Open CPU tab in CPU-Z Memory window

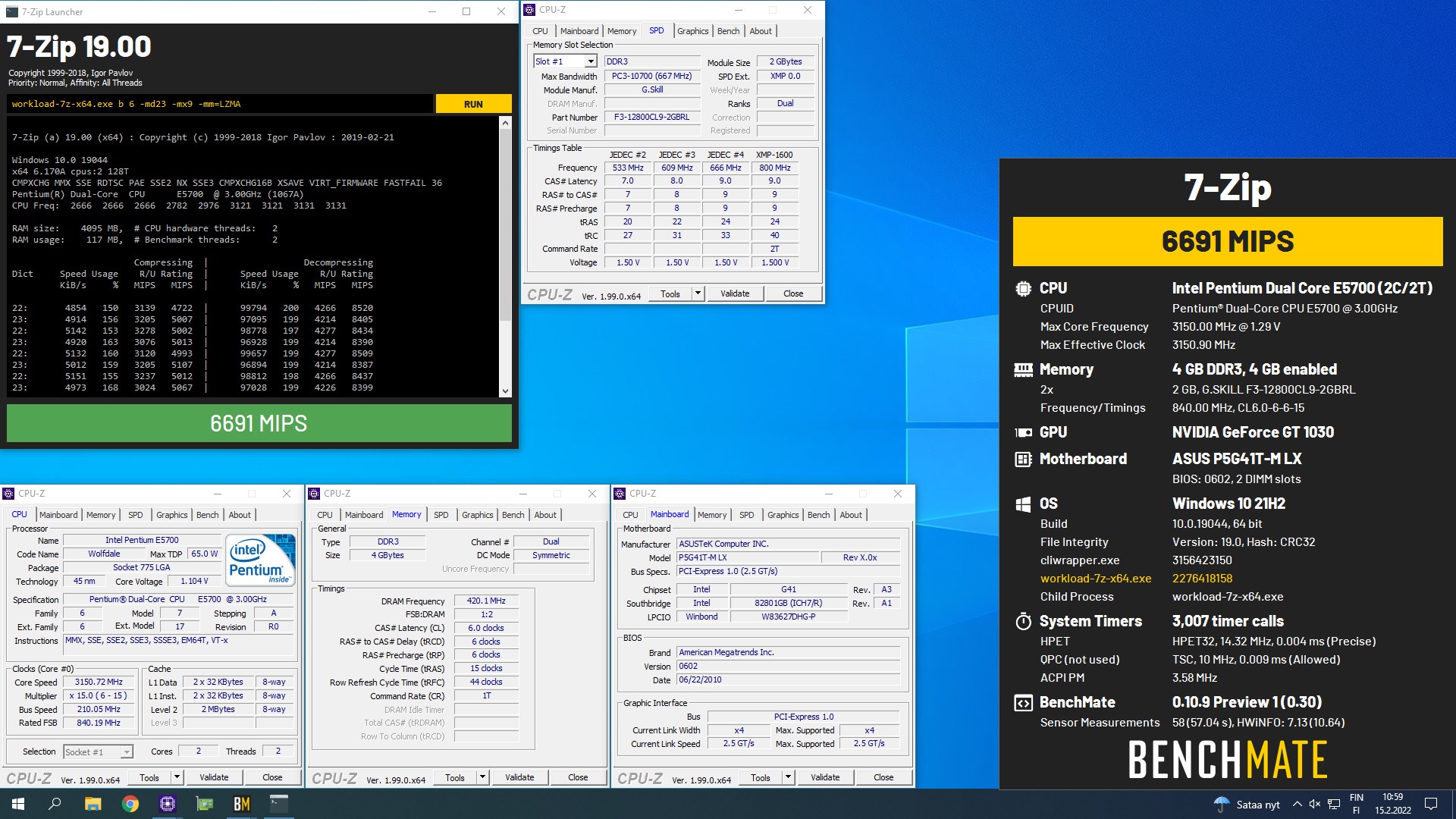point(325,515)
